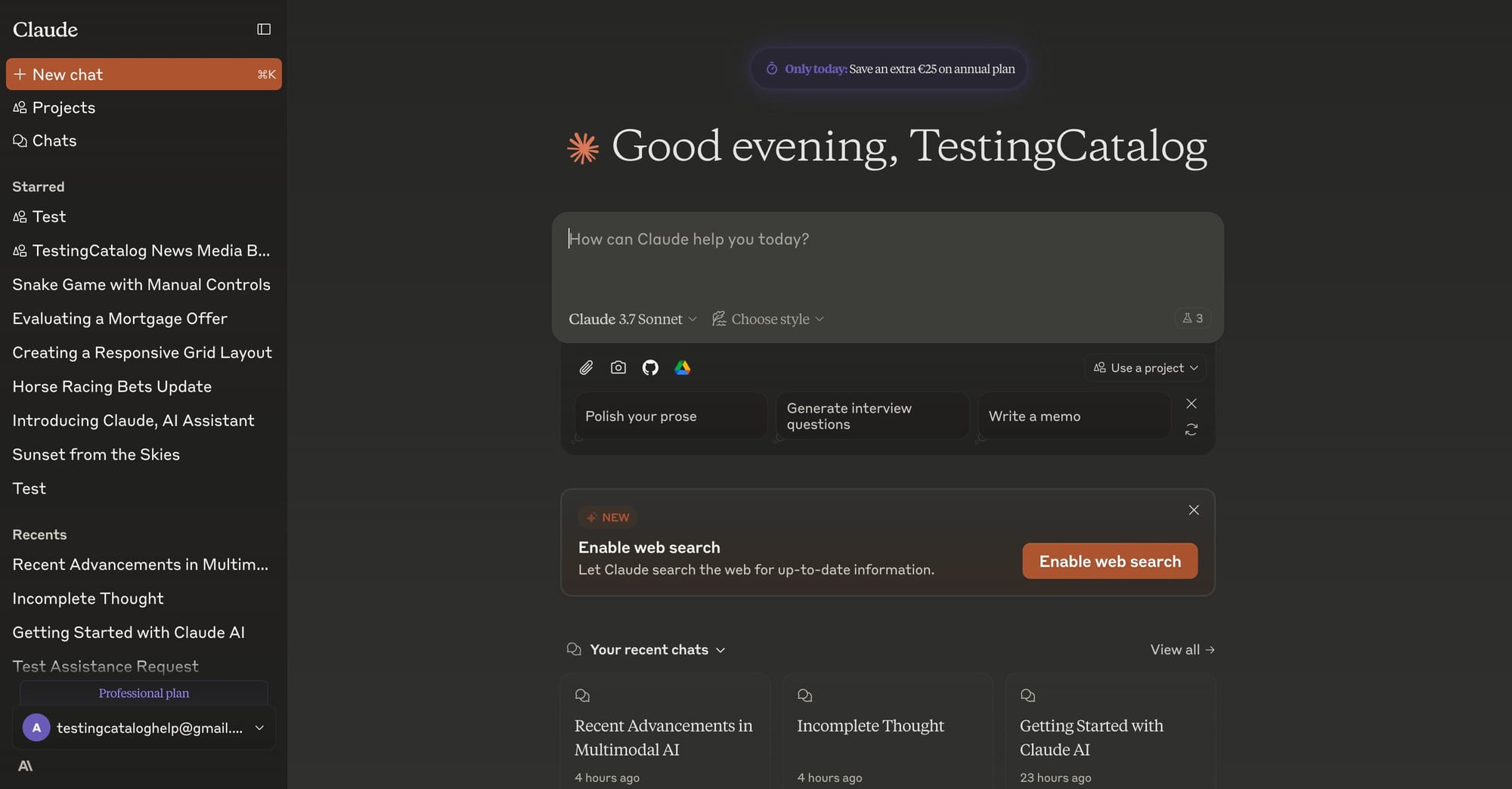Select the Polish your prose suggestion

(x=671, y=416)
